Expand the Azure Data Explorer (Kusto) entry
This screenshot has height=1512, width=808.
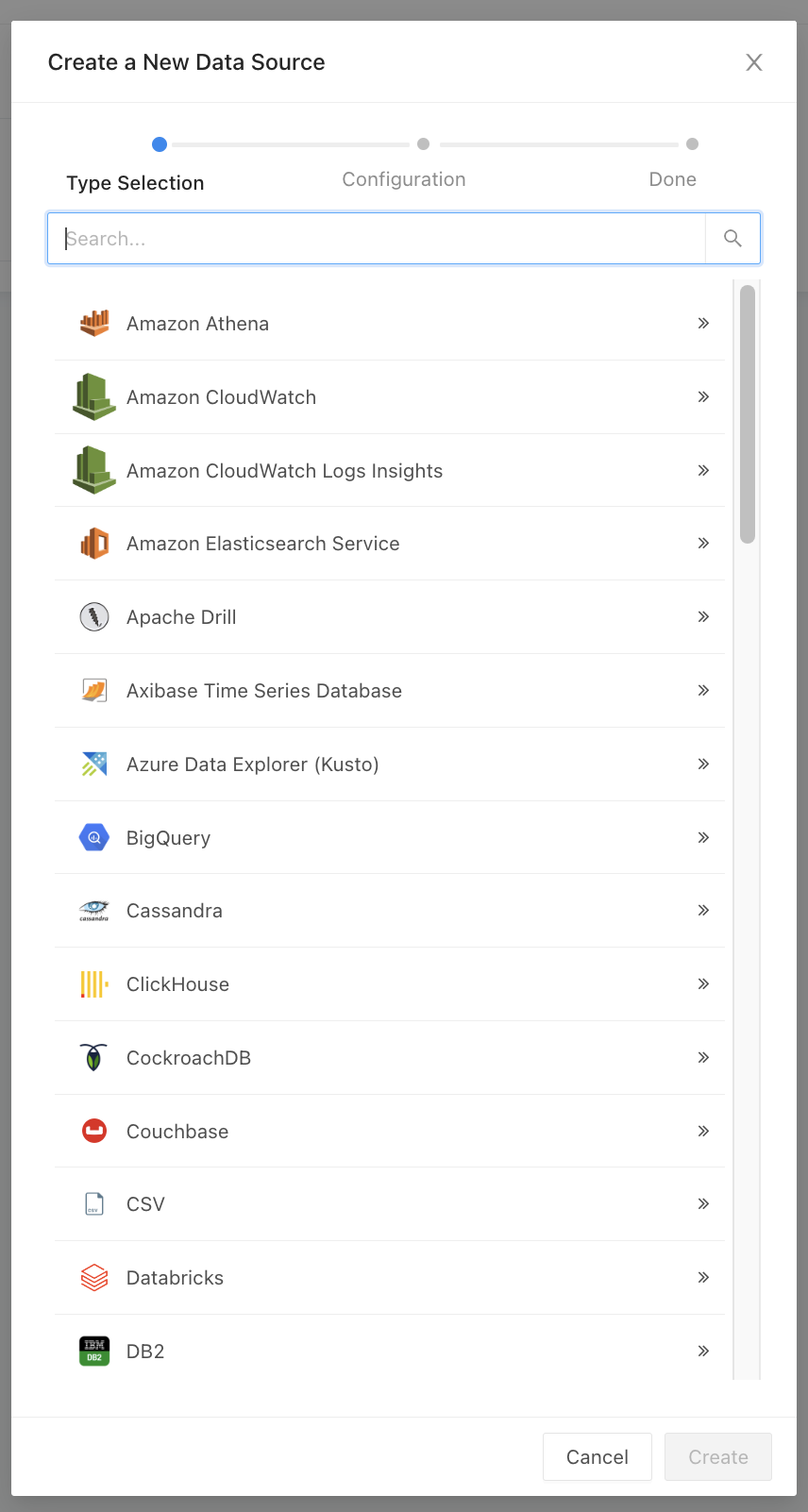(703, 764)
